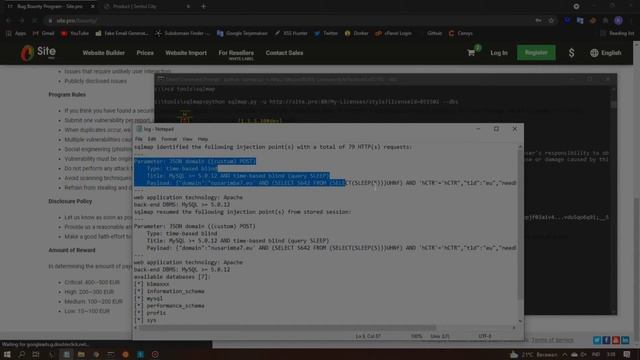Click Notepad horizontal scrollbar
The image size is (640, 360).
click(288, 328)
